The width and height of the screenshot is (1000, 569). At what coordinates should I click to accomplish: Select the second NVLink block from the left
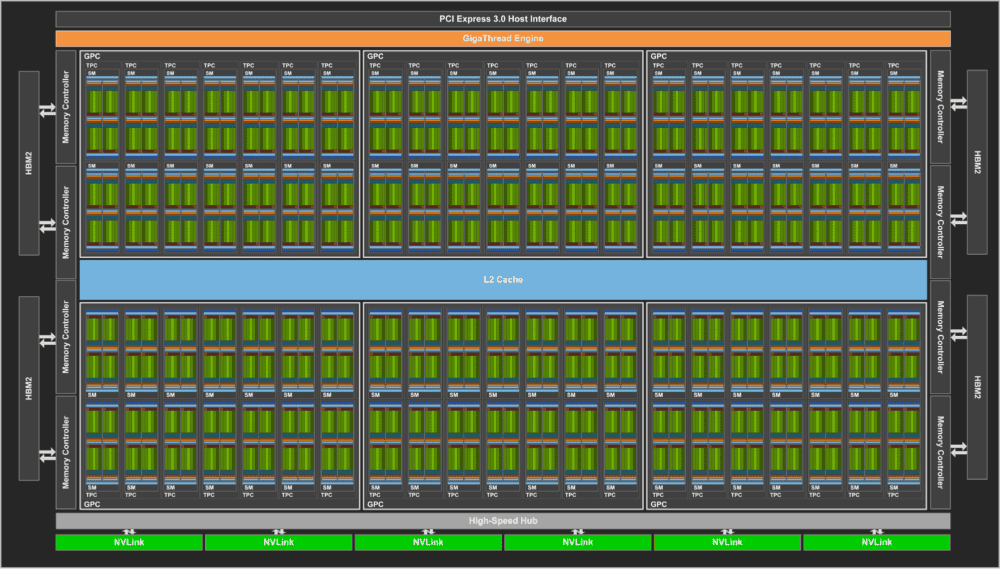coord(279,542)
